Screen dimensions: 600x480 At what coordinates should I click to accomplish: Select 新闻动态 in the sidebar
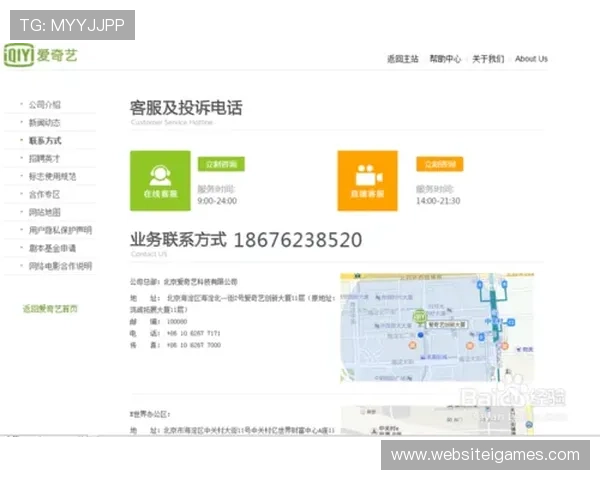tap(45, 123)
